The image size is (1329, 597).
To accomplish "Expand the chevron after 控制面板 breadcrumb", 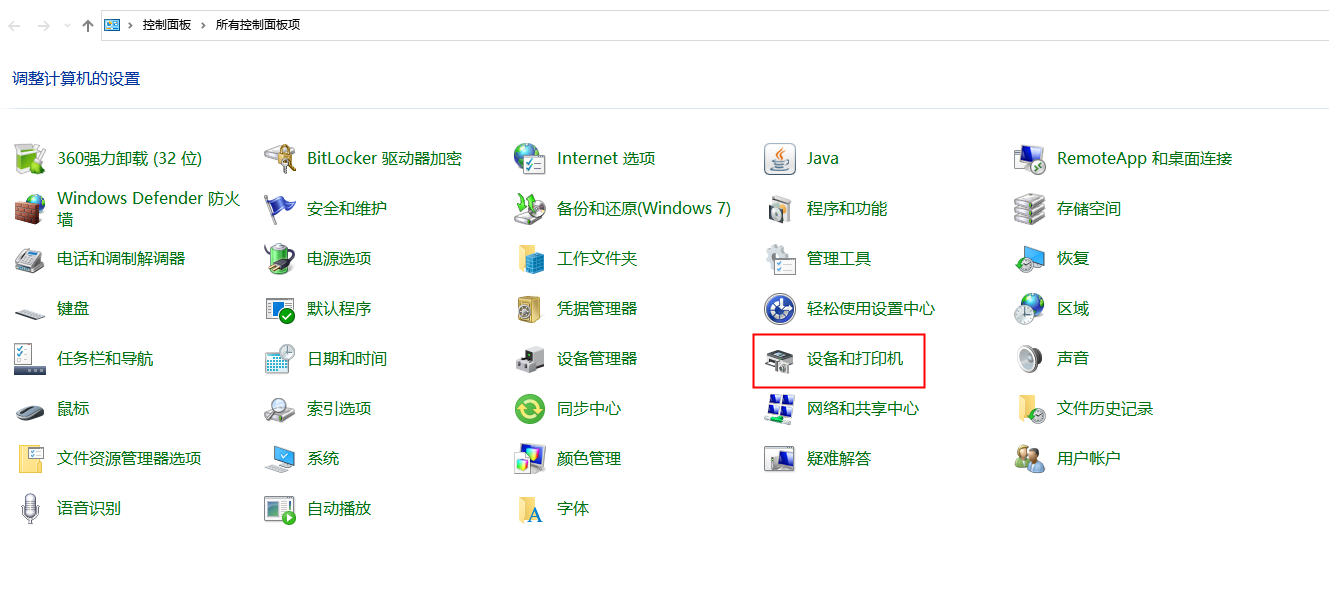I will 203,25.
